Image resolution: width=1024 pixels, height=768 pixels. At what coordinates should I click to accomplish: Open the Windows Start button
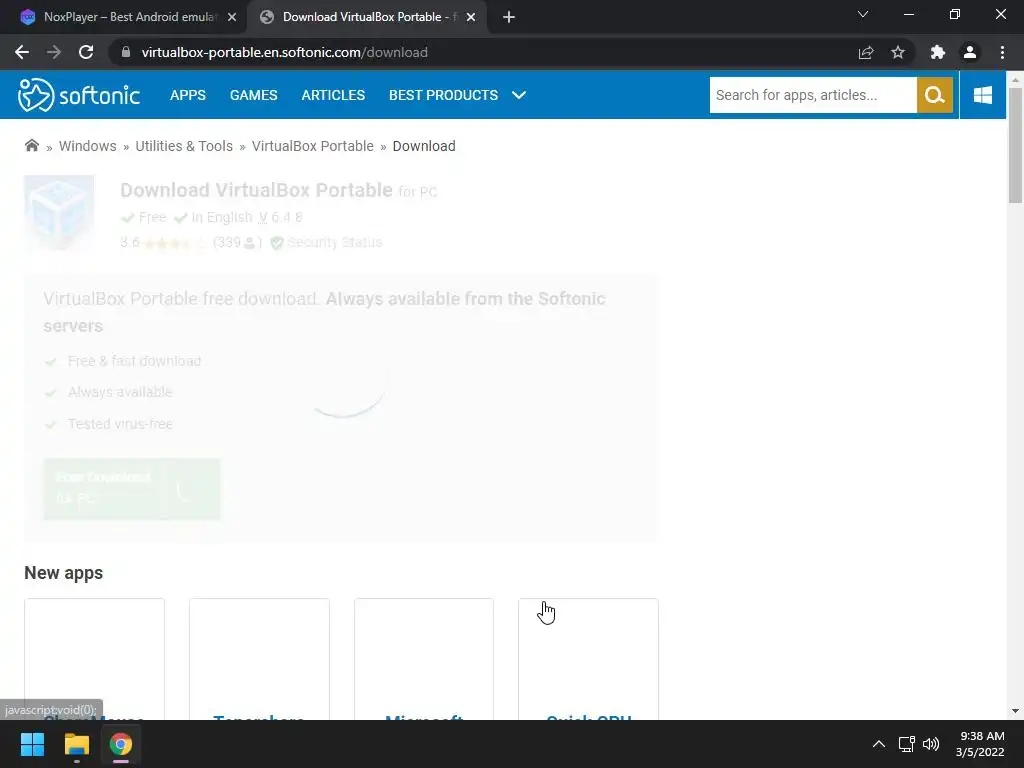click(x=32, y=744)
